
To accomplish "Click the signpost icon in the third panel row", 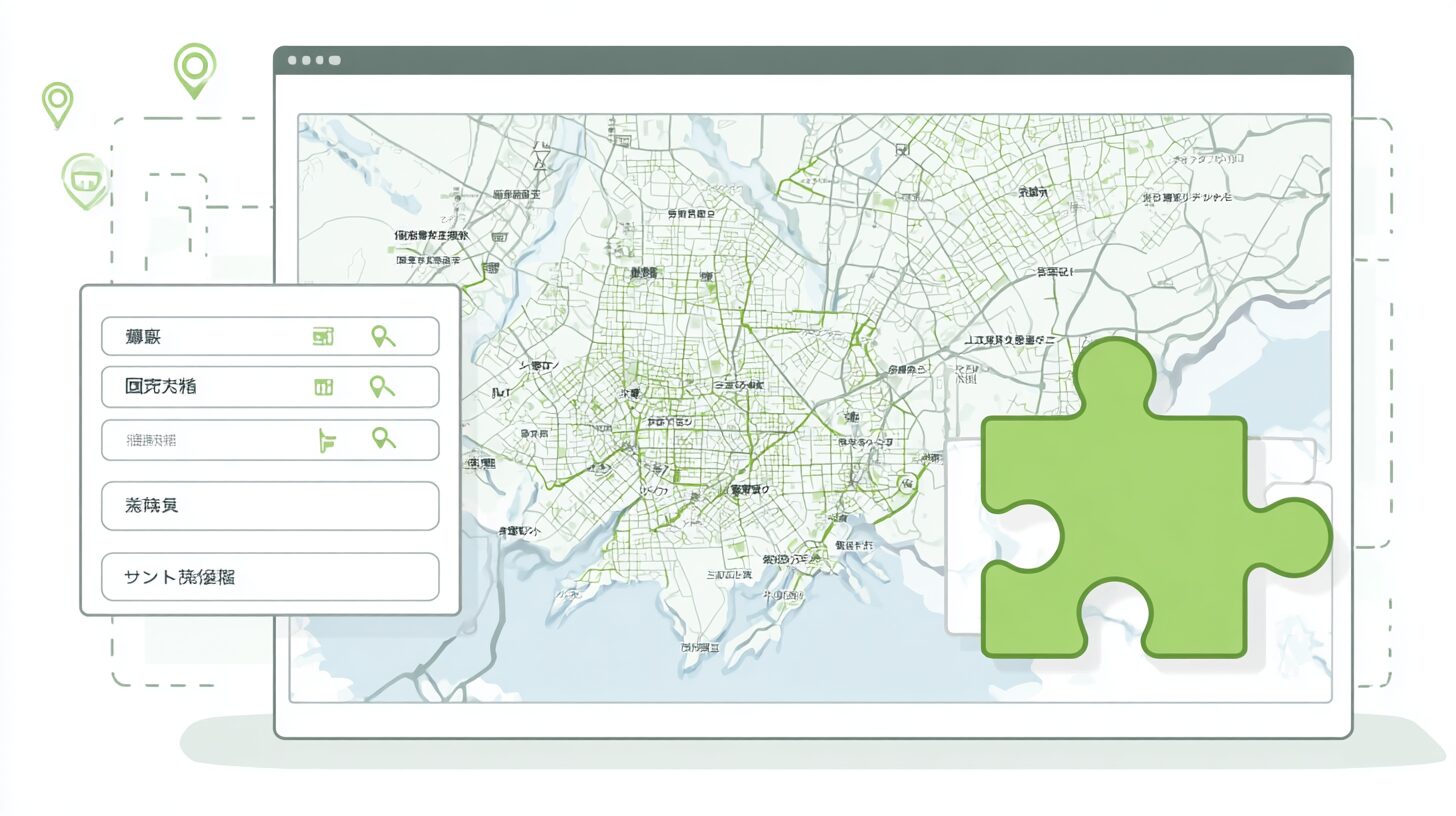I will pyautogui.click(x=326, y=440).
